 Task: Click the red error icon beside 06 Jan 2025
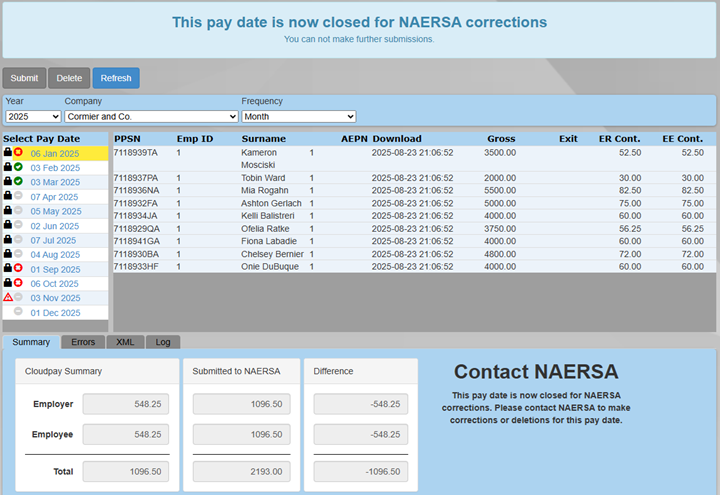(x=18, y=153)
